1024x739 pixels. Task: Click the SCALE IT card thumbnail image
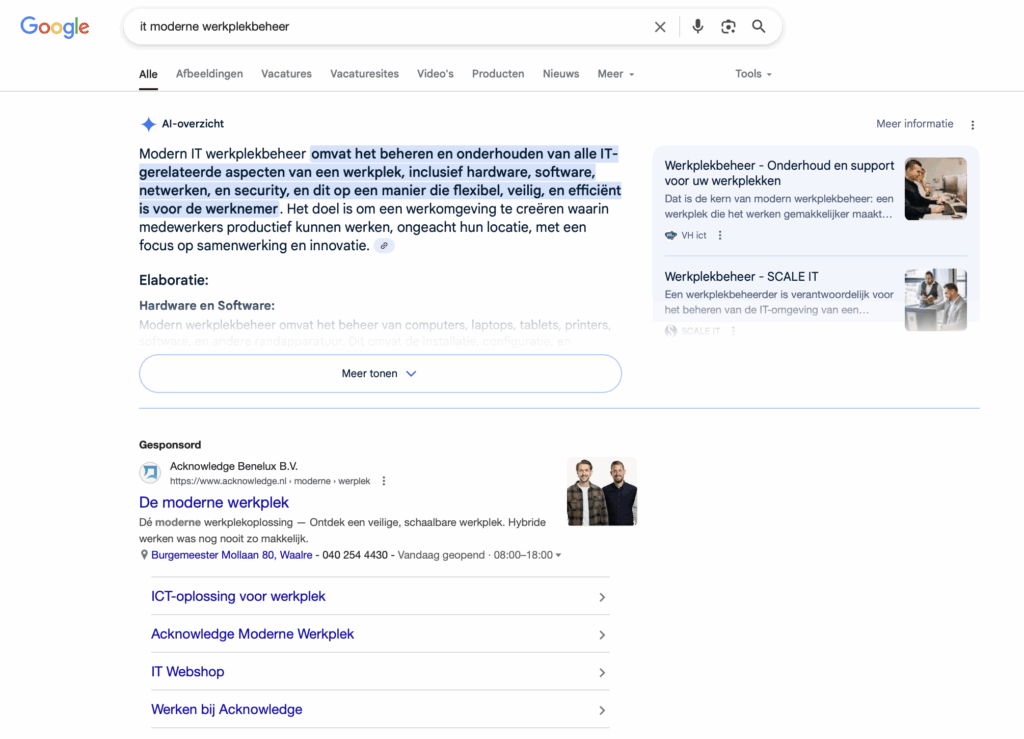[935, 300]
